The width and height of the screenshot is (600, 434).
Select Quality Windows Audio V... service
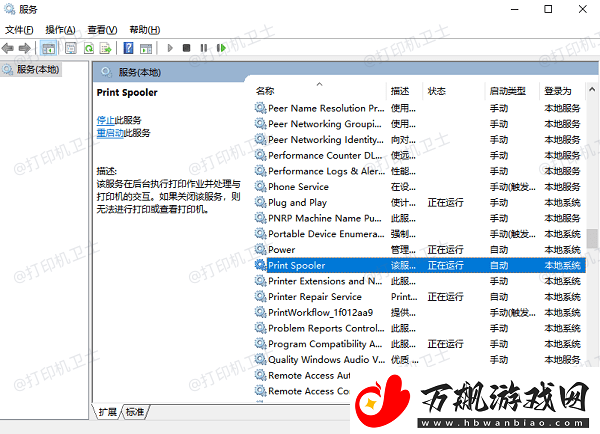point(420,359)
